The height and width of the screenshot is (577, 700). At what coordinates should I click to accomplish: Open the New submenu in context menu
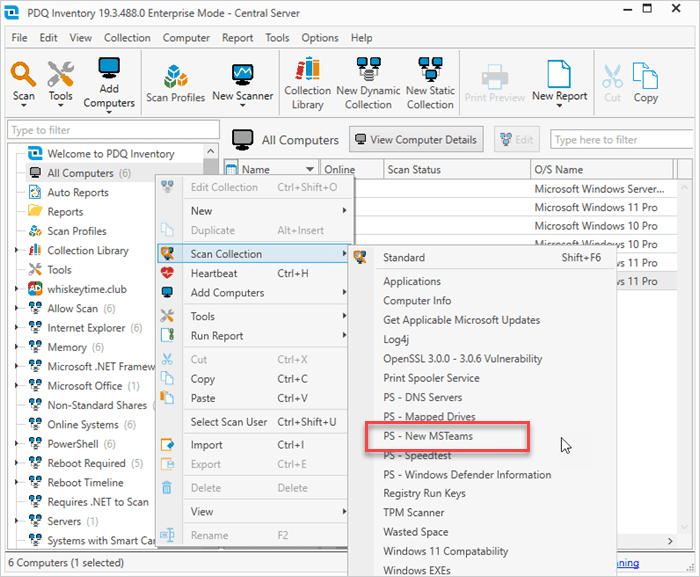click(x=253, y=211)
